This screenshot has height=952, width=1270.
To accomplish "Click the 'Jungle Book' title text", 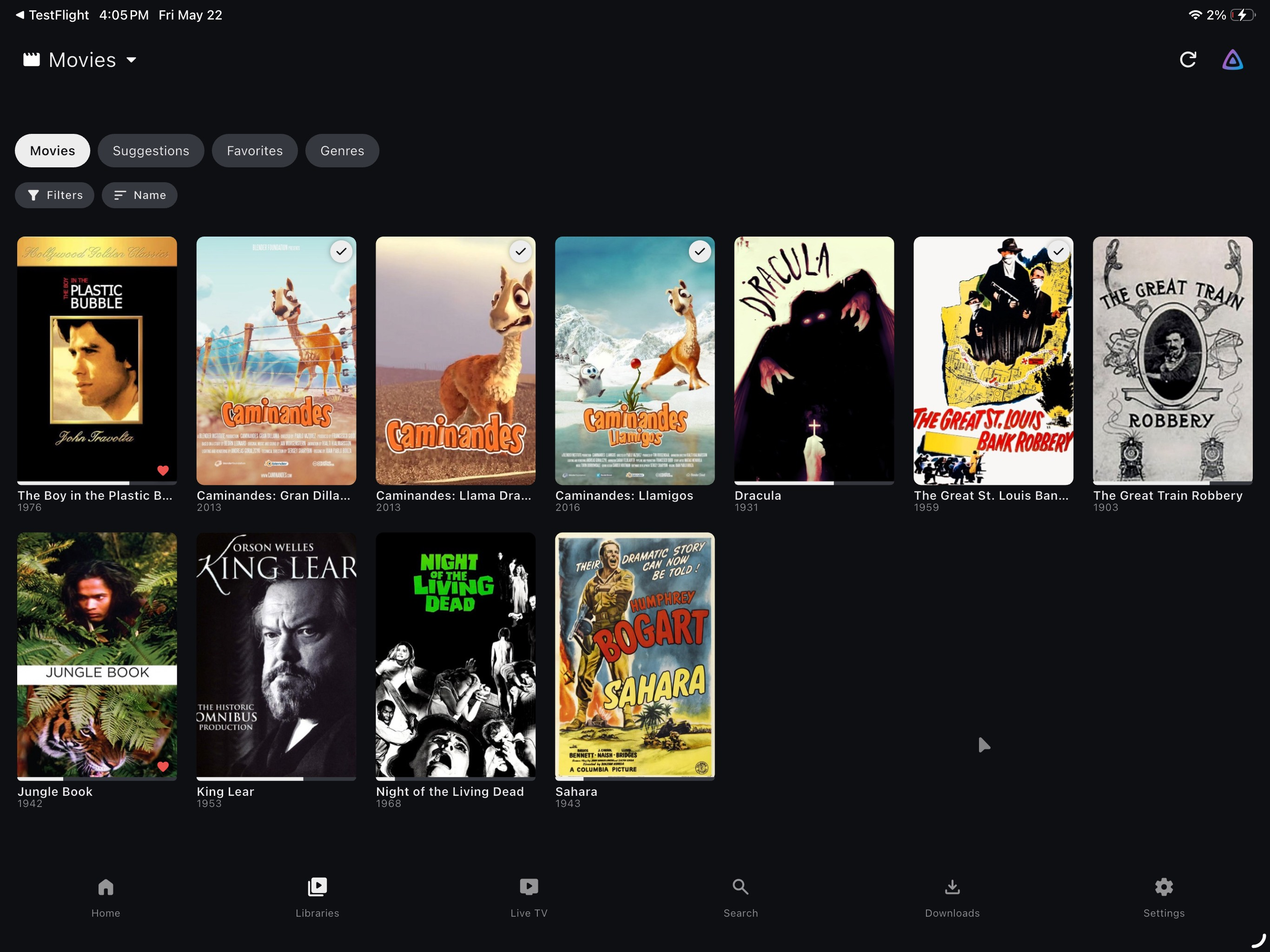I will [x=55, y=791].
